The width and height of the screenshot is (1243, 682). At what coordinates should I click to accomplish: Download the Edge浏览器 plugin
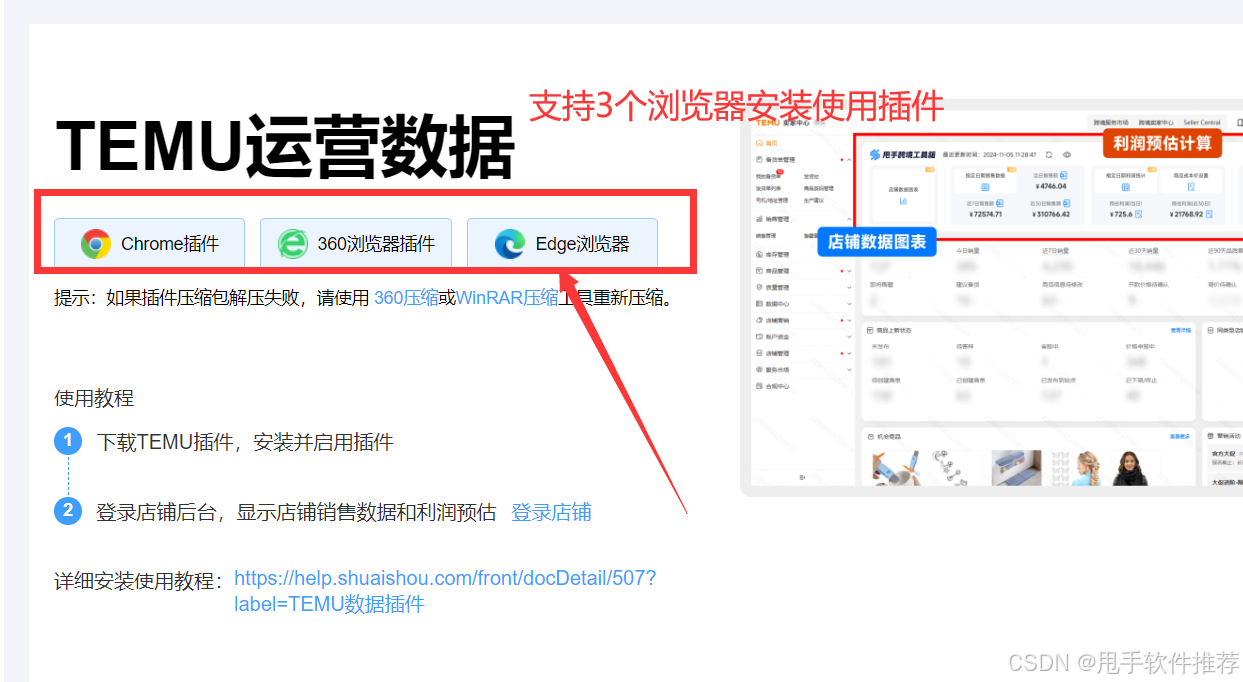562,243
